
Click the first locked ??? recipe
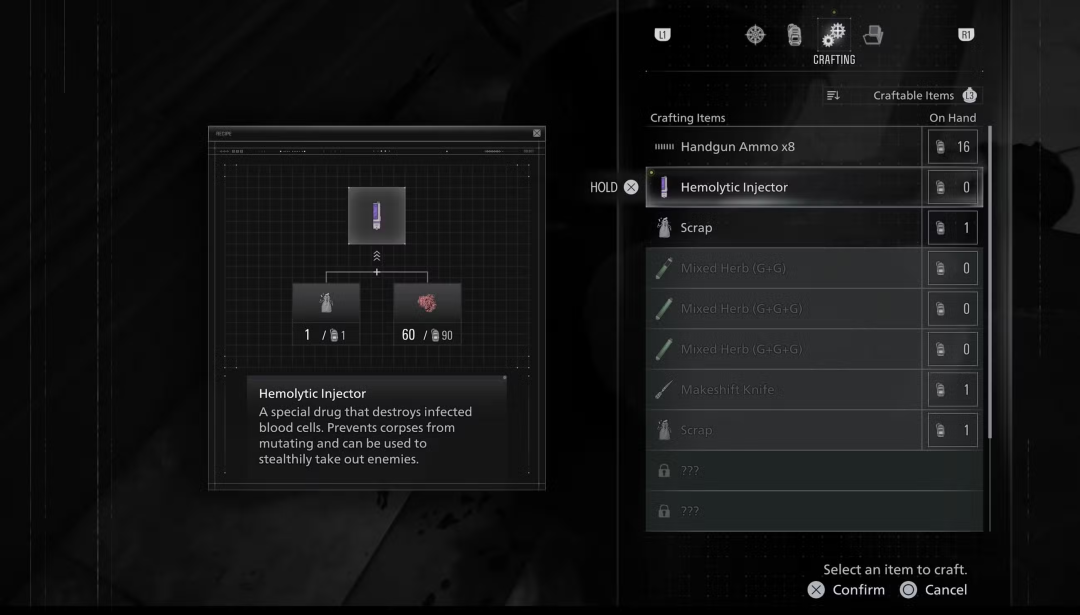[785, 471]
